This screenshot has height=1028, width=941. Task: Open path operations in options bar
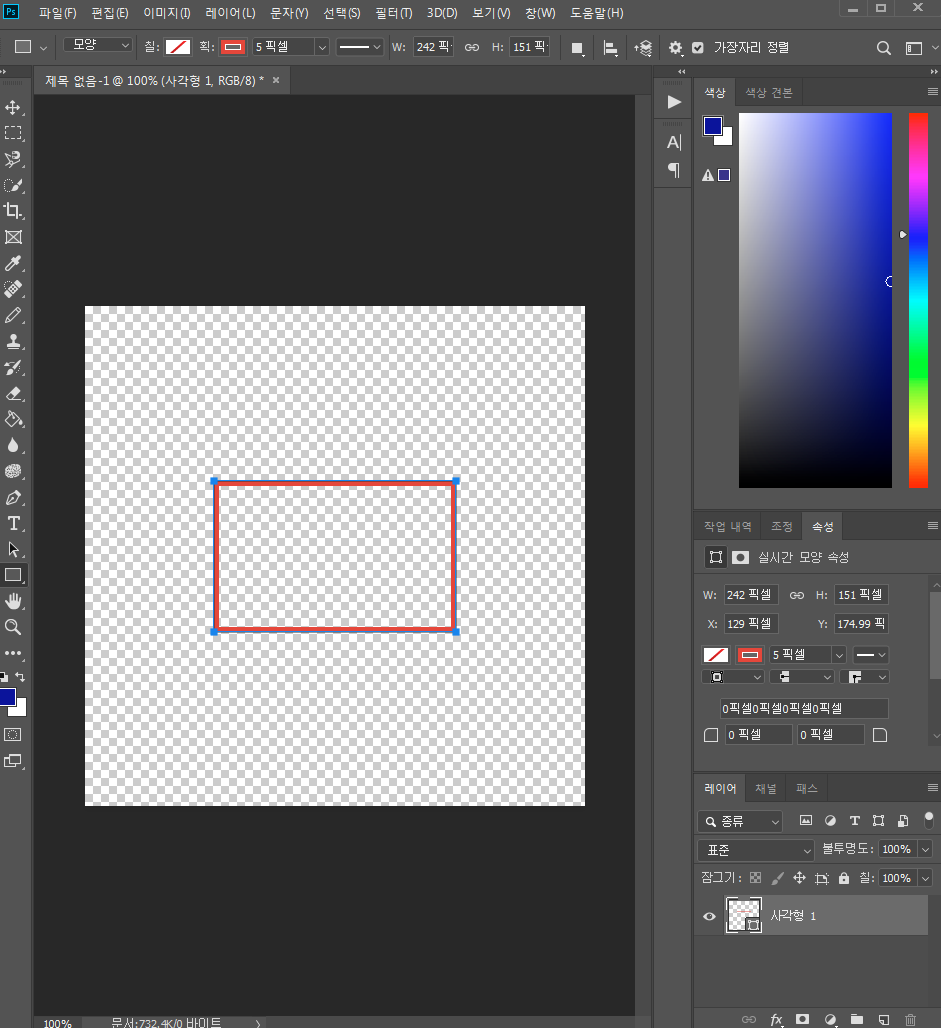(x=577, y=48)
